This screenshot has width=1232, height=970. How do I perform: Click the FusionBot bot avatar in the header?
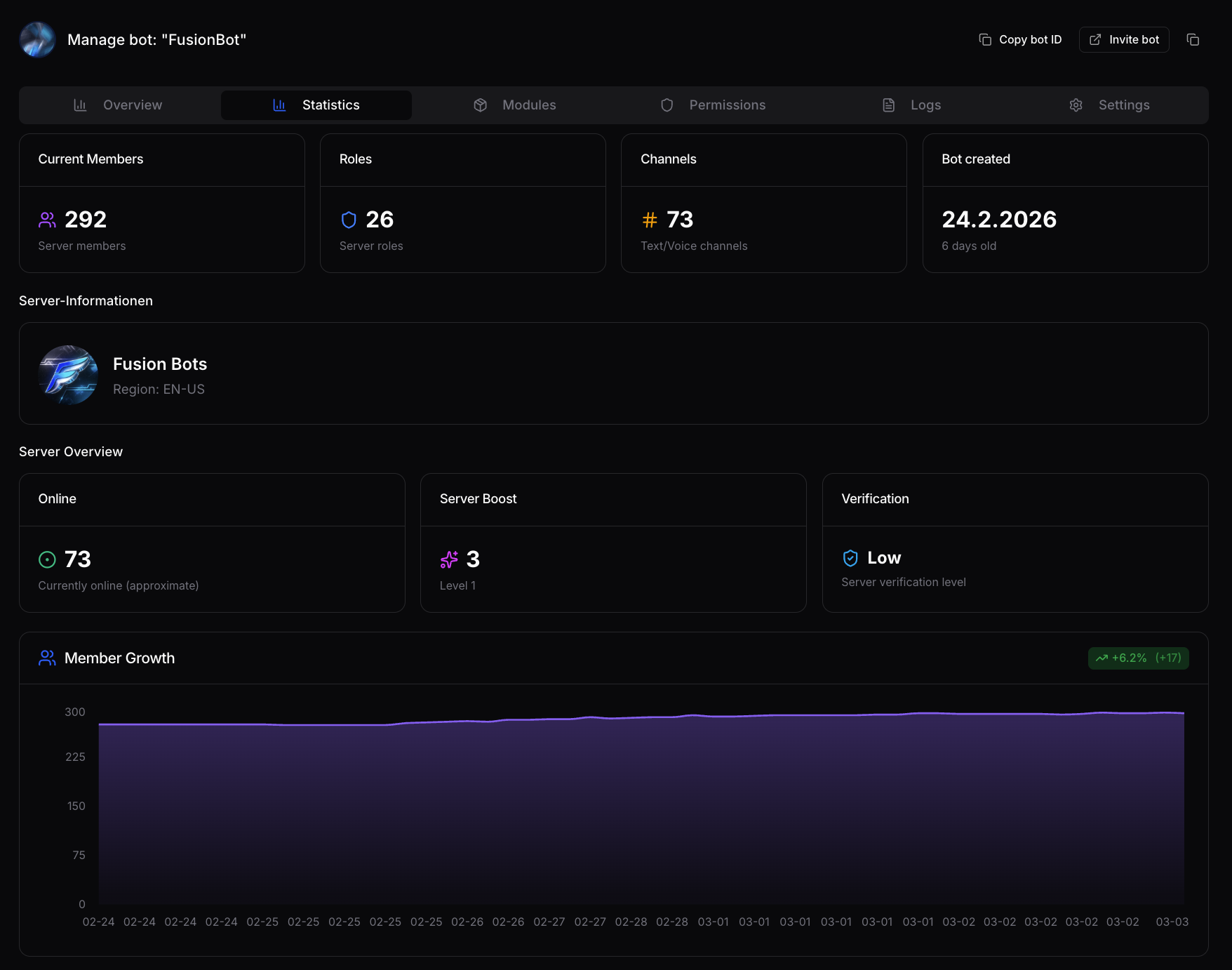tap(37, 39)
